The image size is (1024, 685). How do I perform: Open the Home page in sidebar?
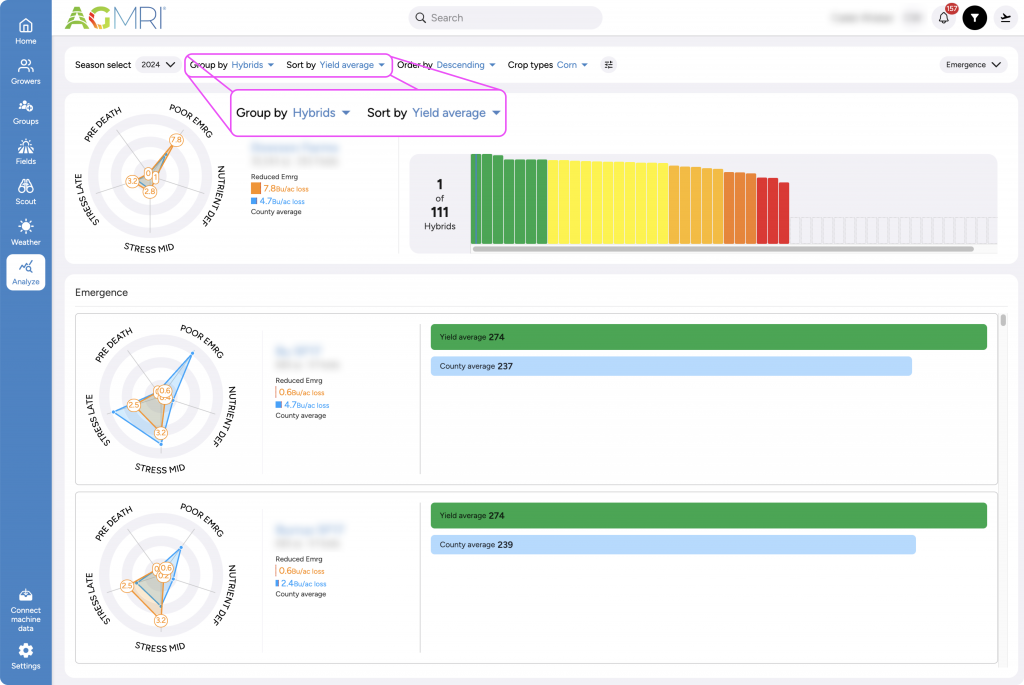pos(25,31)
